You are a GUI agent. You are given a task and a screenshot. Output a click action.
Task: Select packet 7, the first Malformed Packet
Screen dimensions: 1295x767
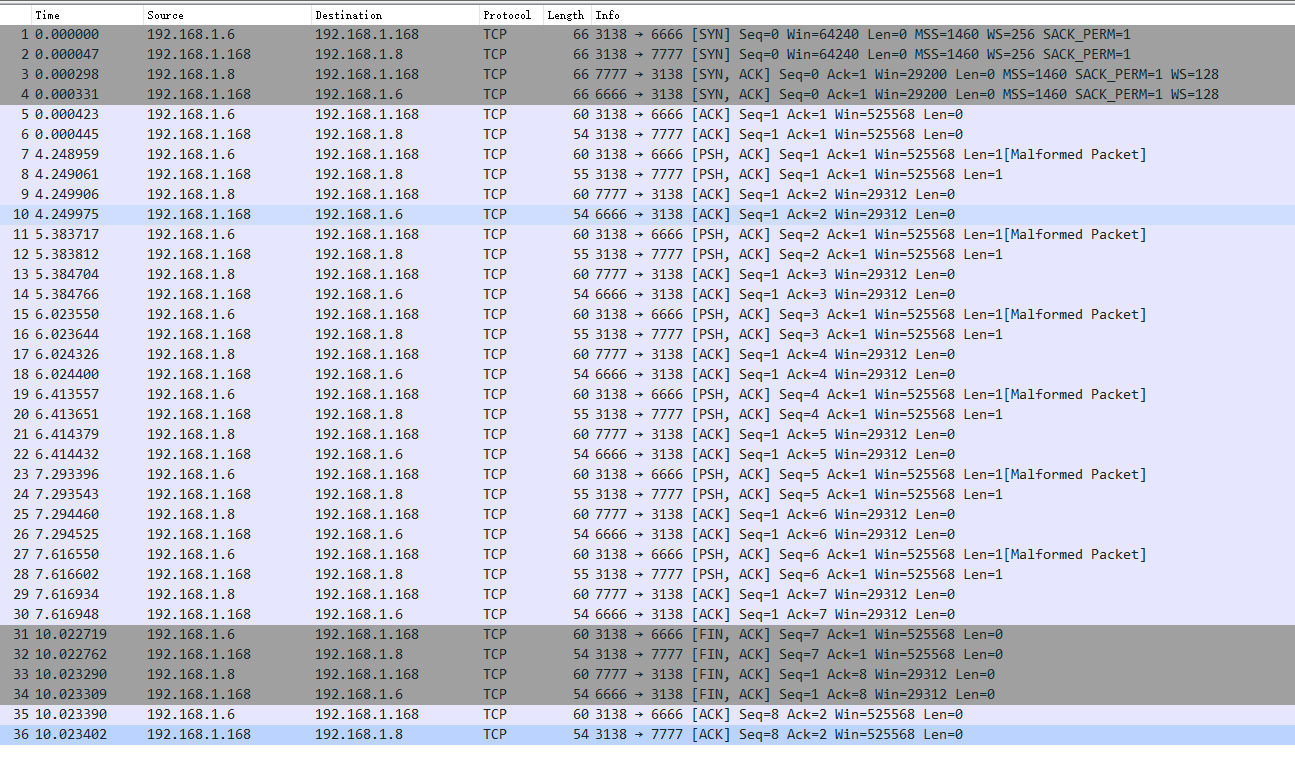pos(400,153)
